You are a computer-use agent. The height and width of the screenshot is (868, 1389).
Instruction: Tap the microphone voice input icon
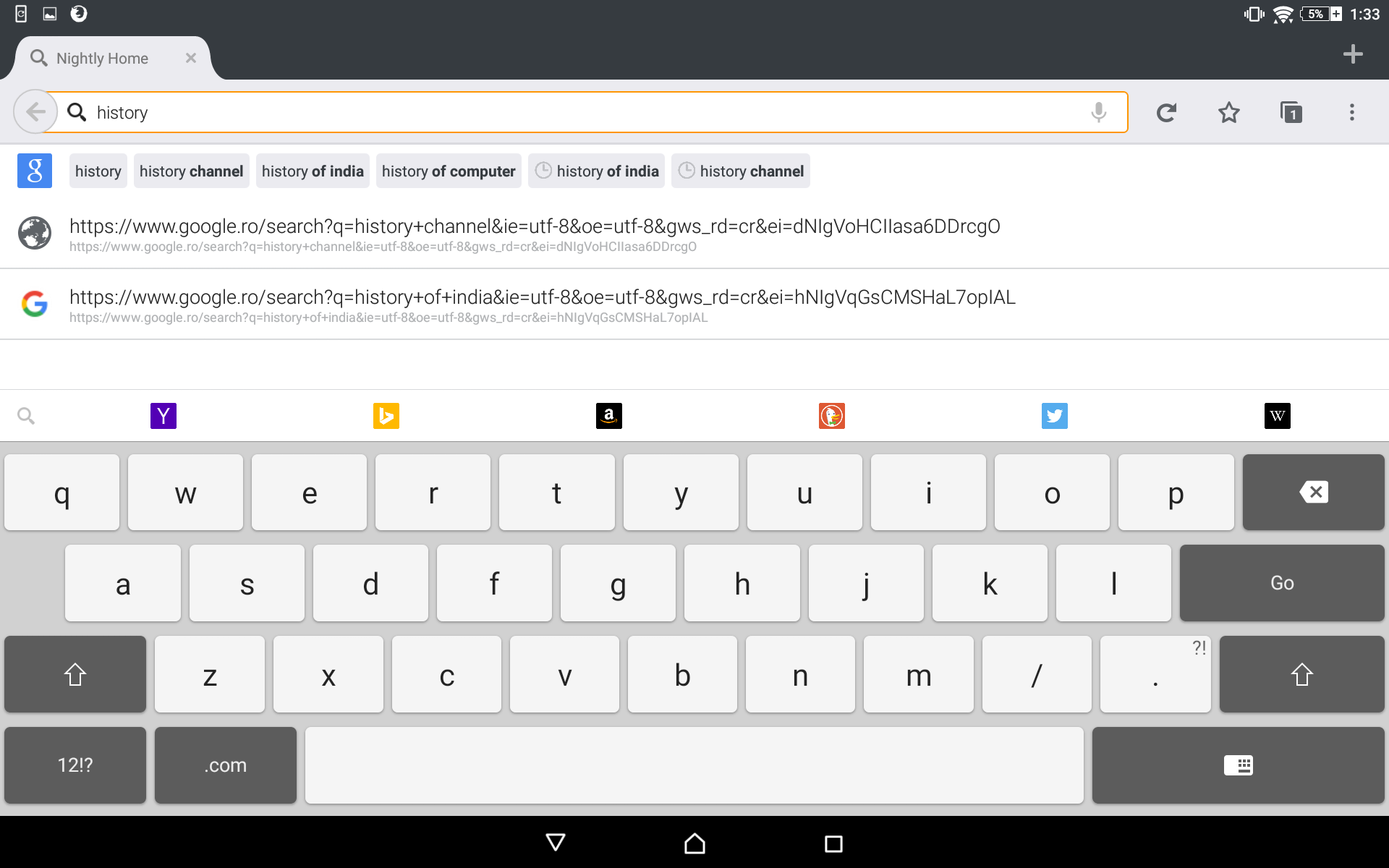pos(1098,112)
